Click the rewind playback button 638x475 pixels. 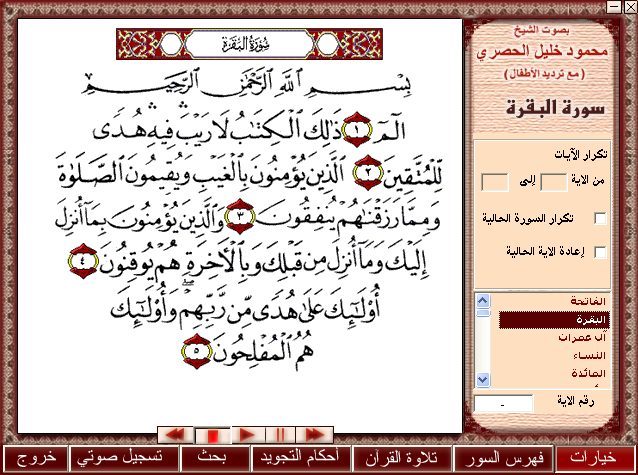(x=176, y=433)
